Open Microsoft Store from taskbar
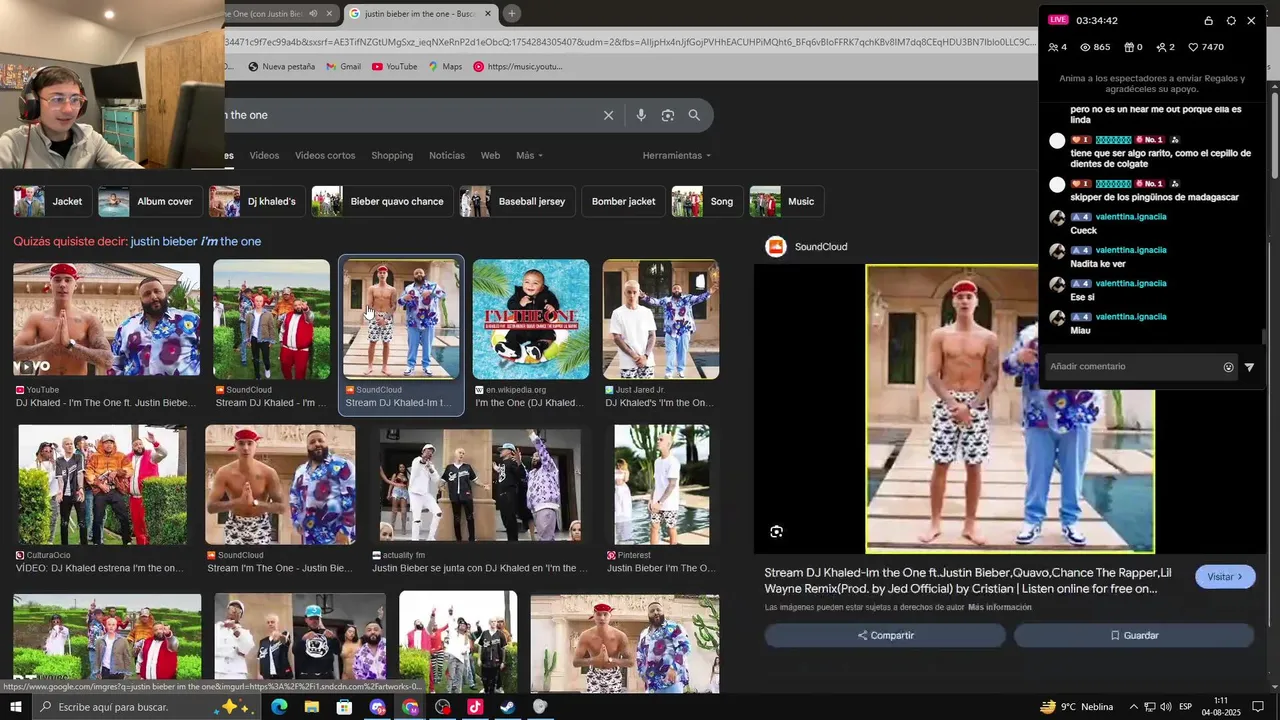 click(x=344, y=707)
